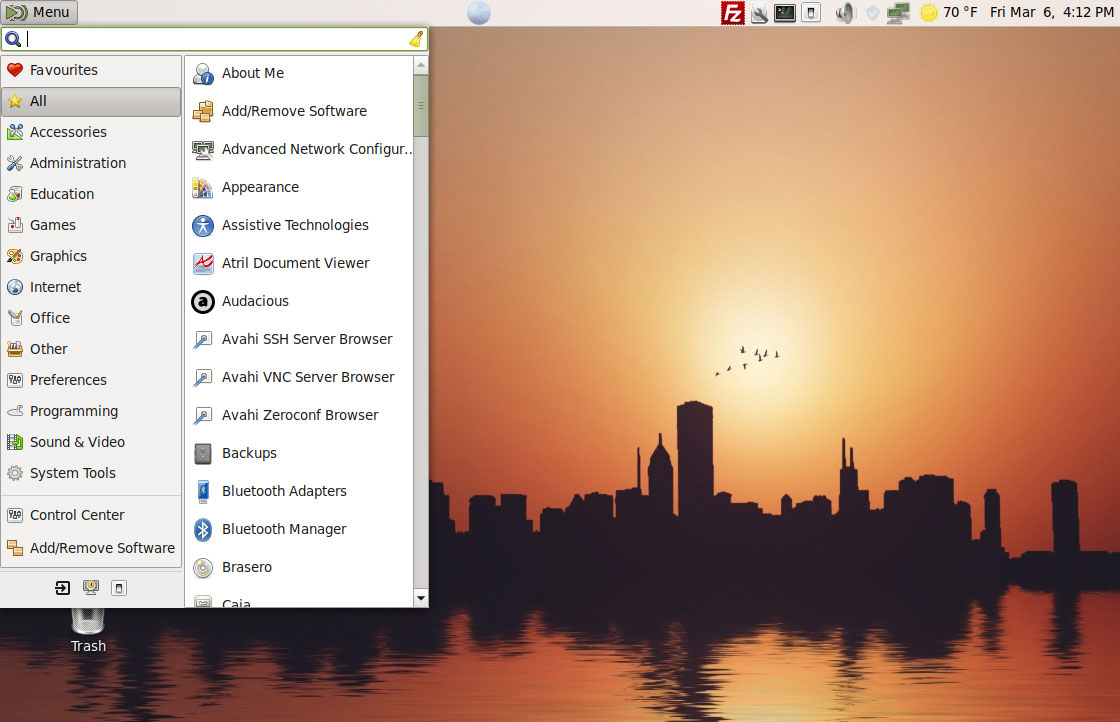Open the terminal icon in top panel
Viewport: 1120px width, 722px height.
[x=785, y=13]
